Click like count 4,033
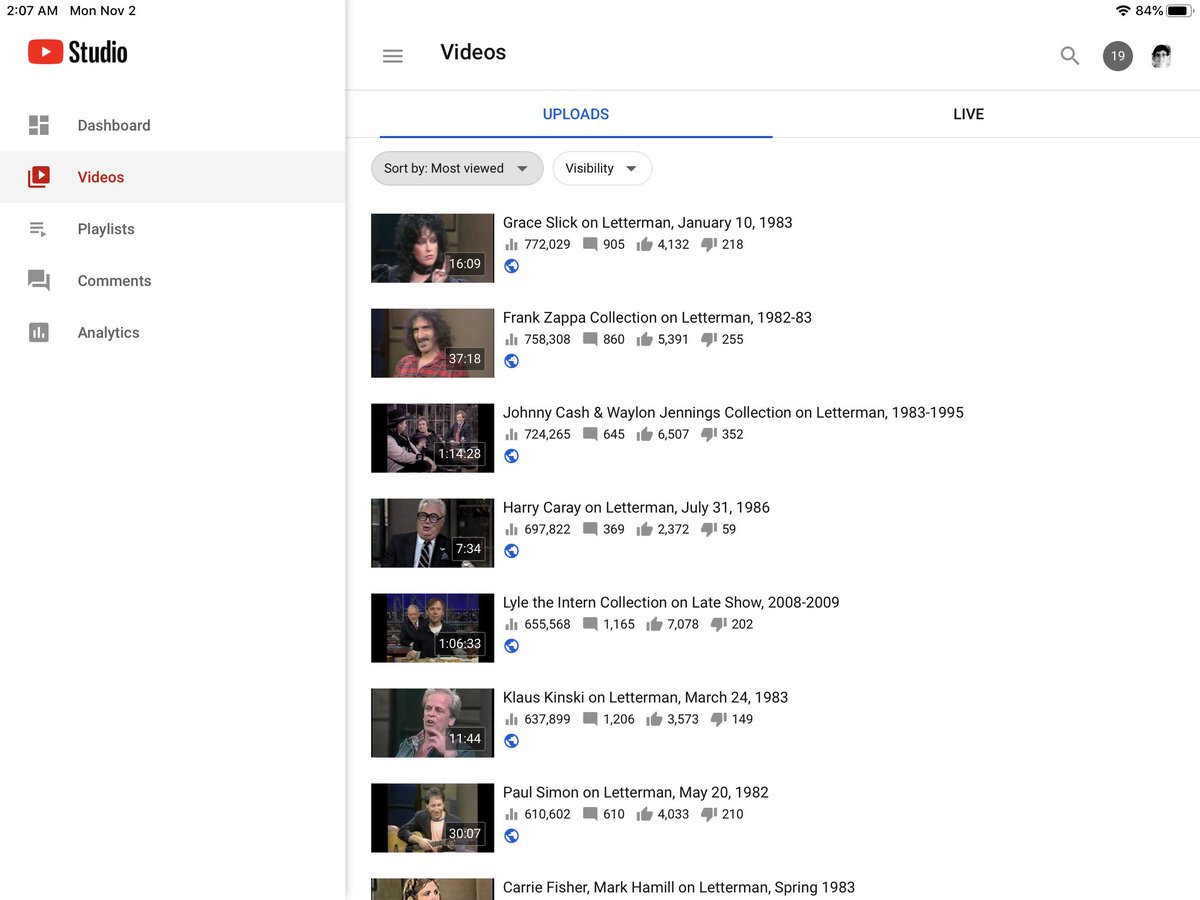1200x900 pixels. pos(673,814)
